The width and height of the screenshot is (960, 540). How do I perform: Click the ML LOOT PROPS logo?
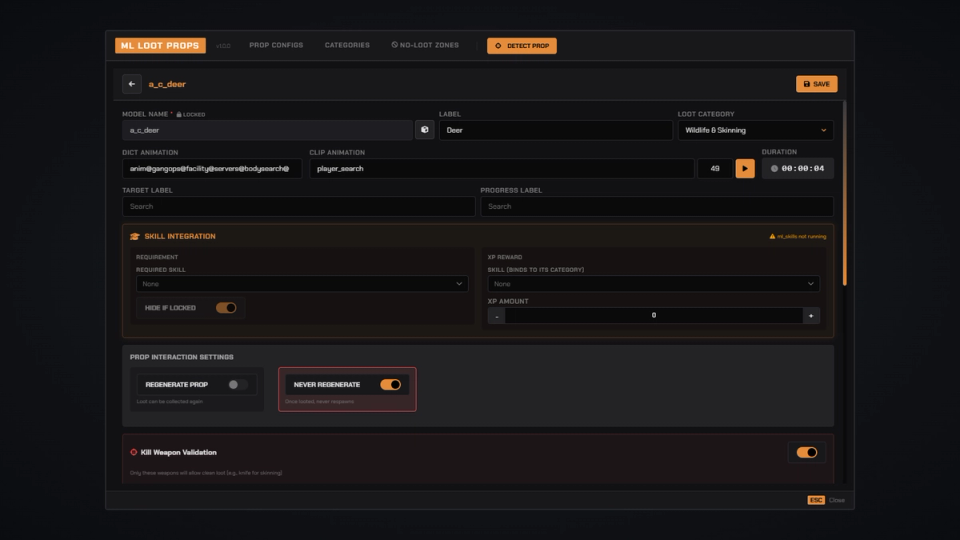[160, 45]
